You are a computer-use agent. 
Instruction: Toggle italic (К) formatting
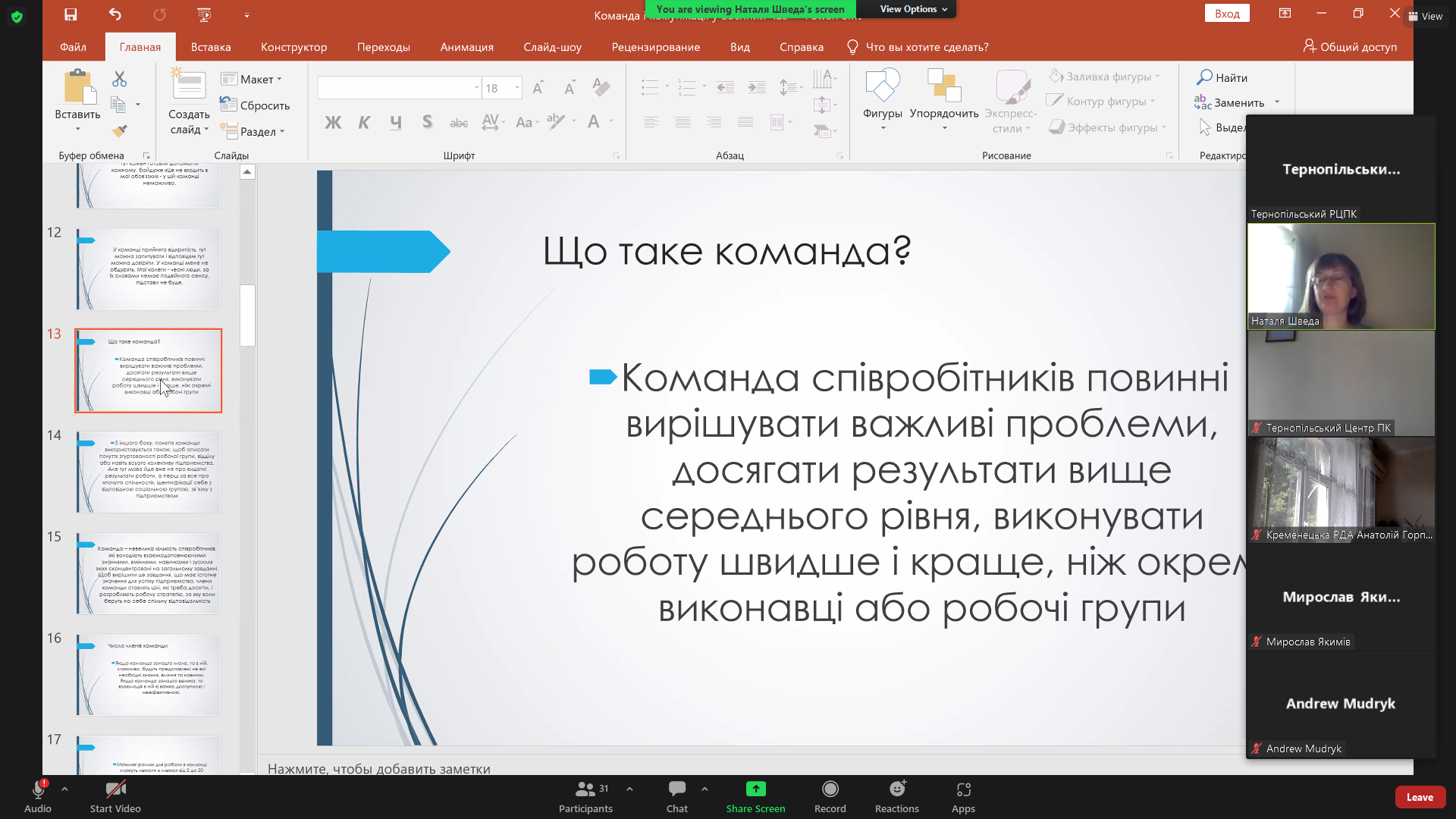tap(364, 122)
